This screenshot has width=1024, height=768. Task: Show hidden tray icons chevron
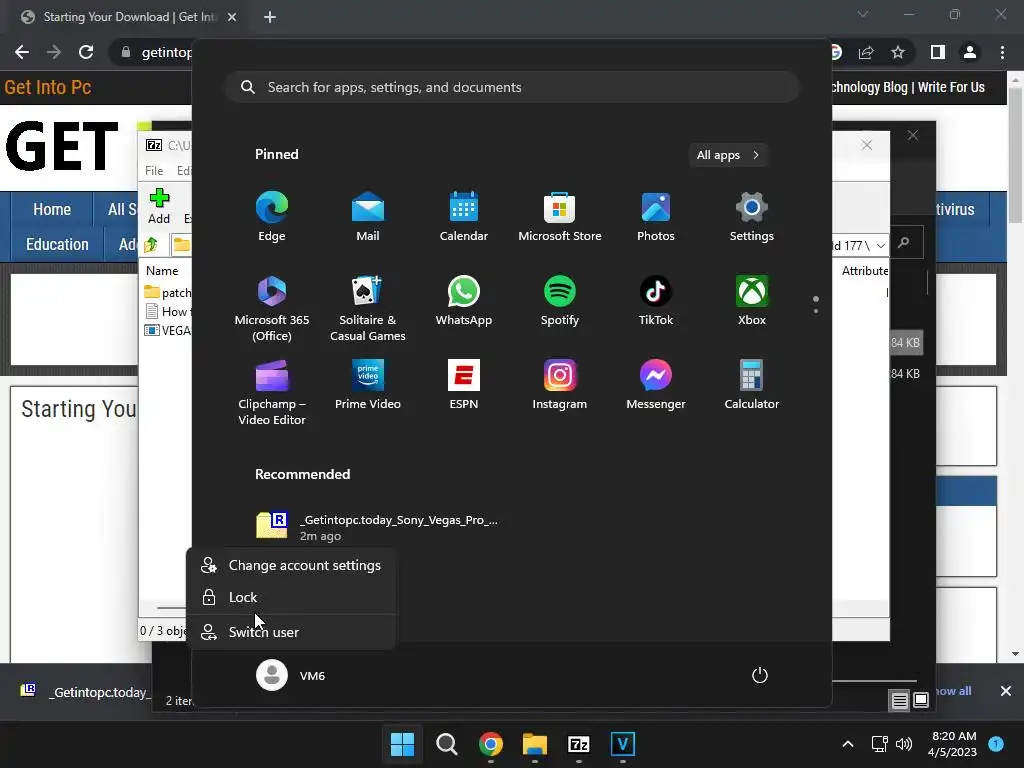(x=848, y=744)
